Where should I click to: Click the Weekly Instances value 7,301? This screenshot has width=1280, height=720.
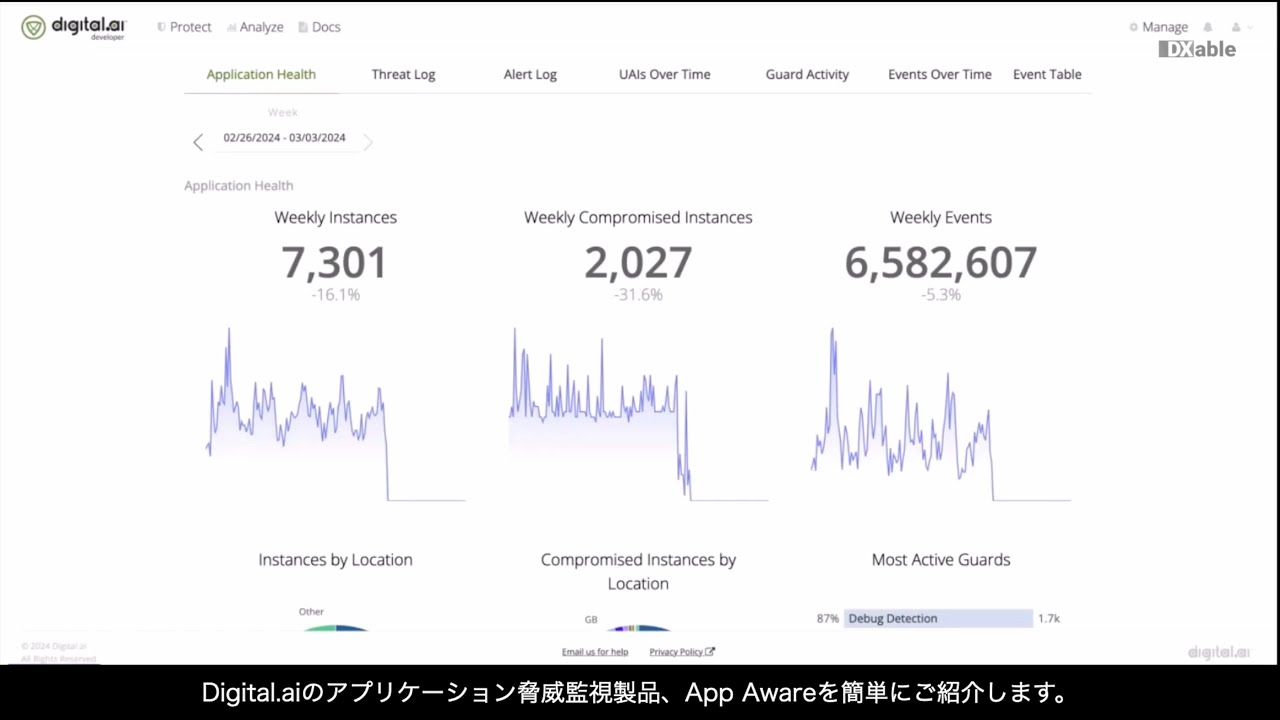[x=334, y=263]
